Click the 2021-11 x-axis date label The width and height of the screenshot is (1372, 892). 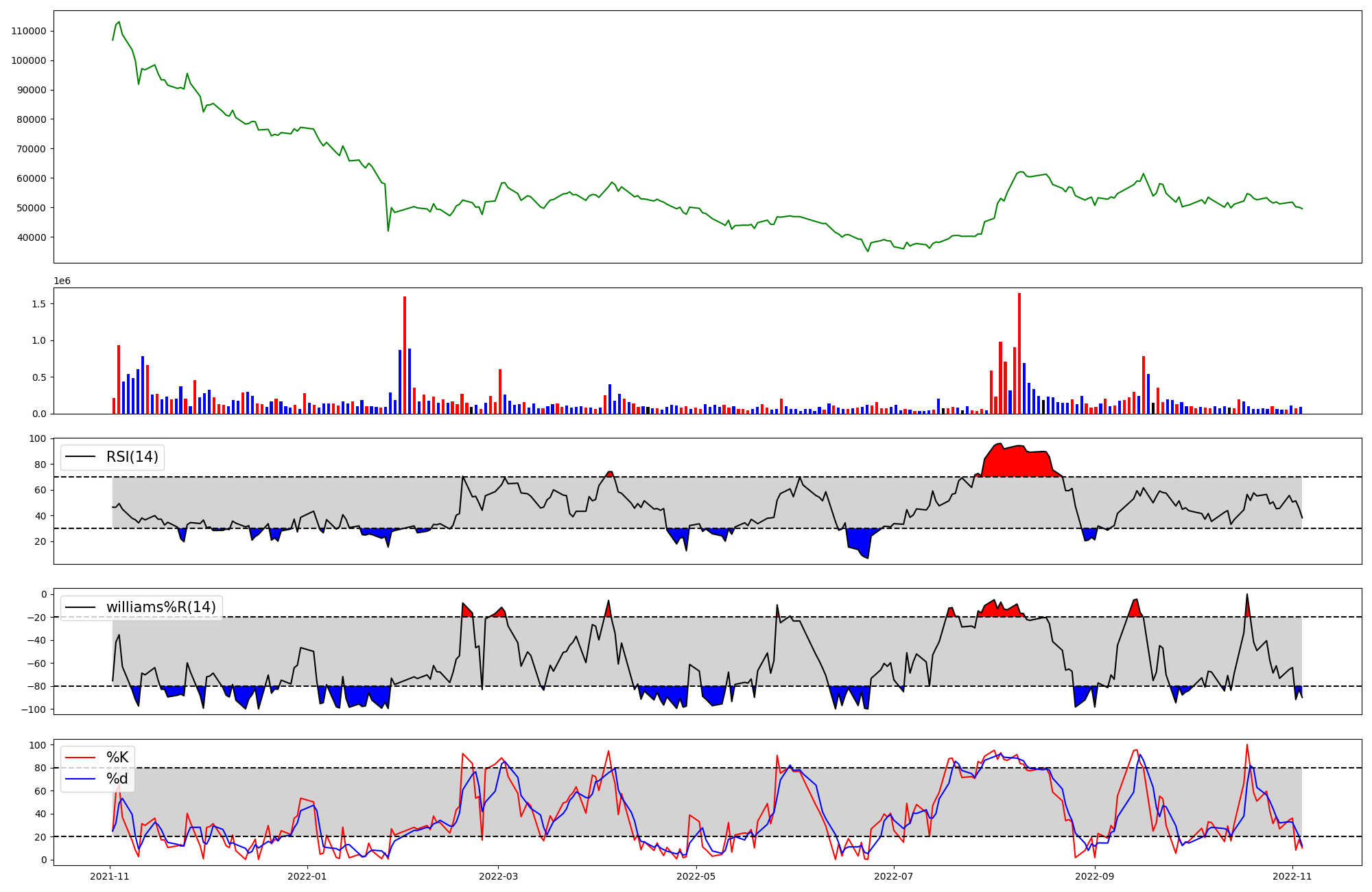[x=110, y=876]
